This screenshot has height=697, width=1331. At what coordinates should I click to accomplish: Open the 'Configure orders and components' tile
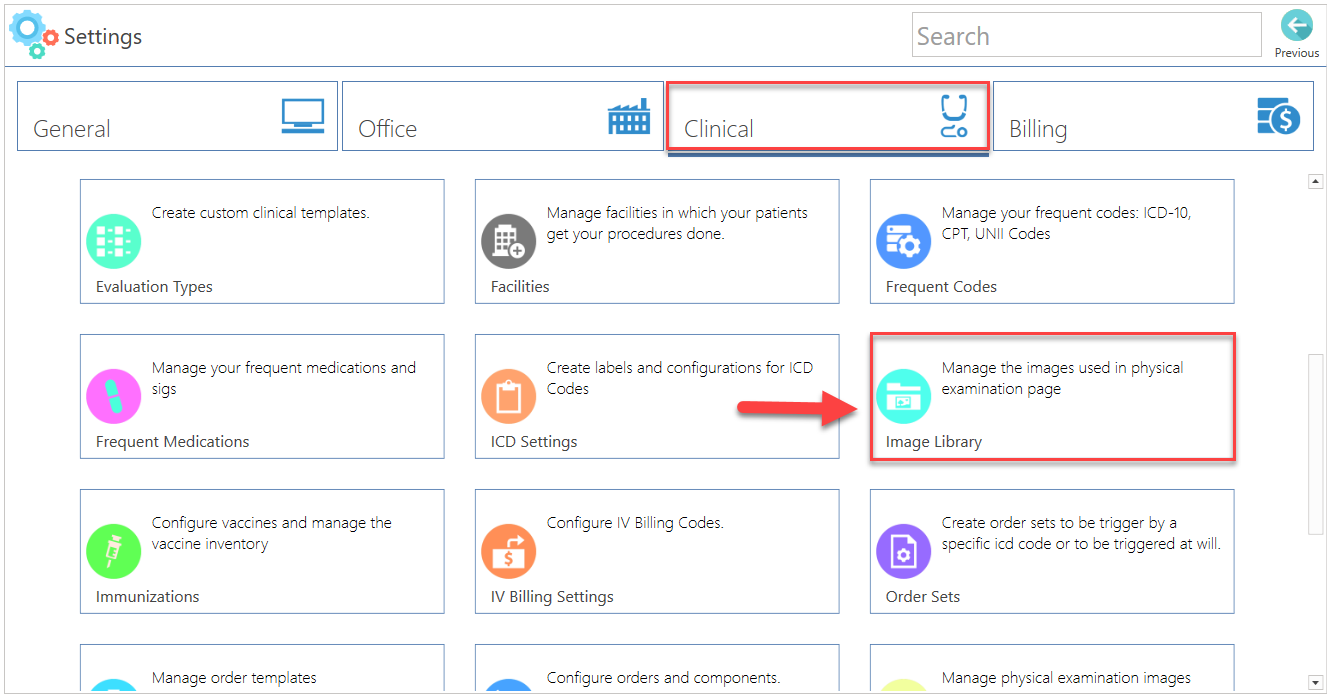(657, 668)
